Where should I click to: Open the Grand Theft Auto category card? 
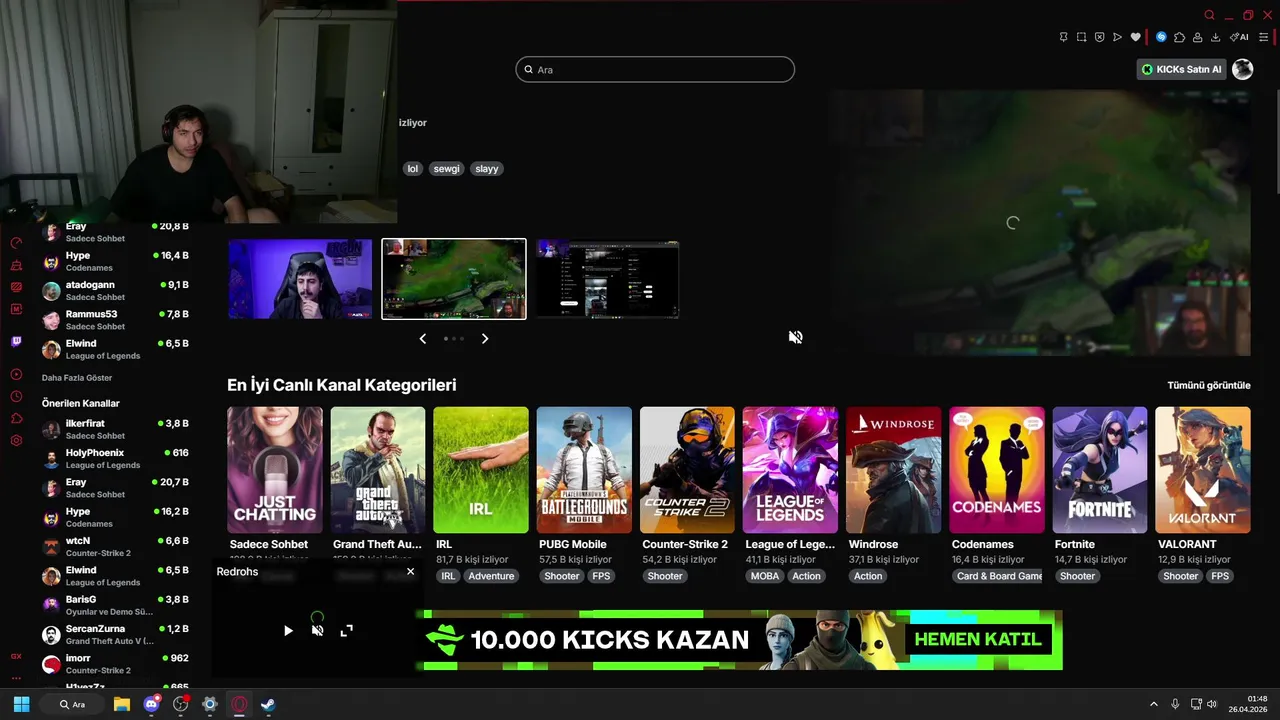click(378, 470)
